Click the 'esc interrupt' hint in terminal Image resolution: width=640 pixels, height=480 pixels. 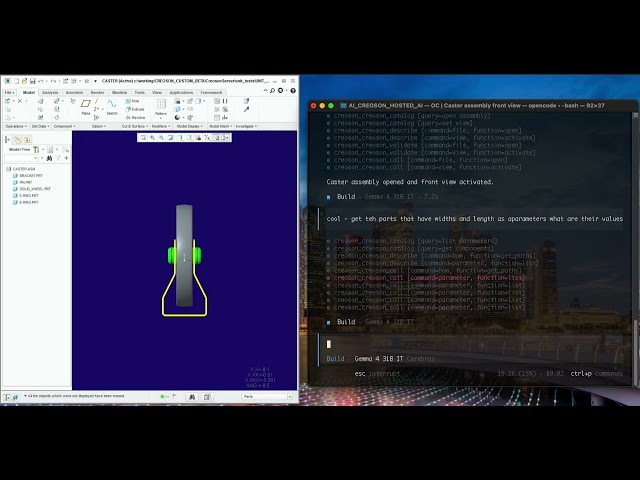378,373
